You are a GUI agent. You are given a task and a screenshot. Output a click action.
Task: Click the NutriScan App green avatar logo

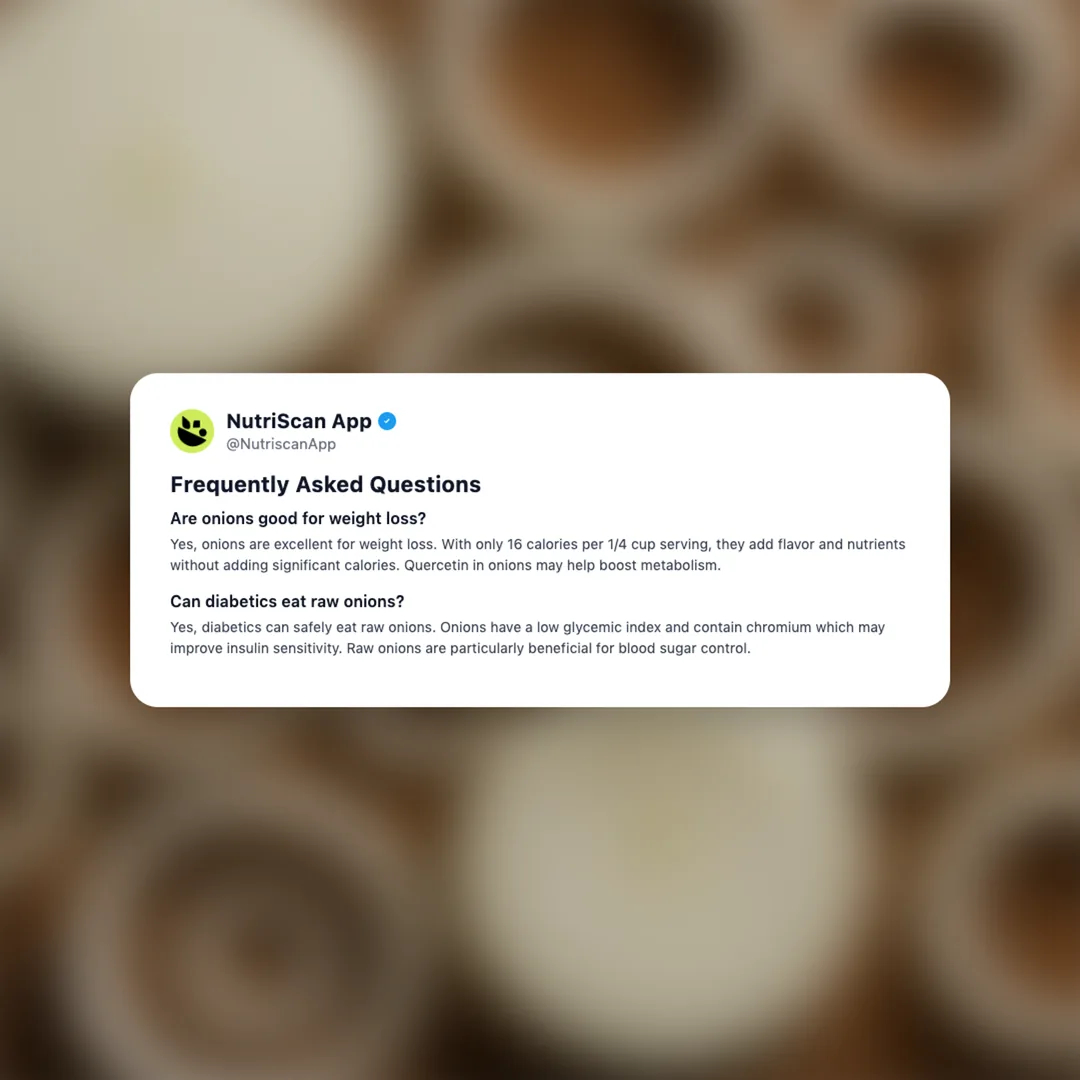[192, 431]
